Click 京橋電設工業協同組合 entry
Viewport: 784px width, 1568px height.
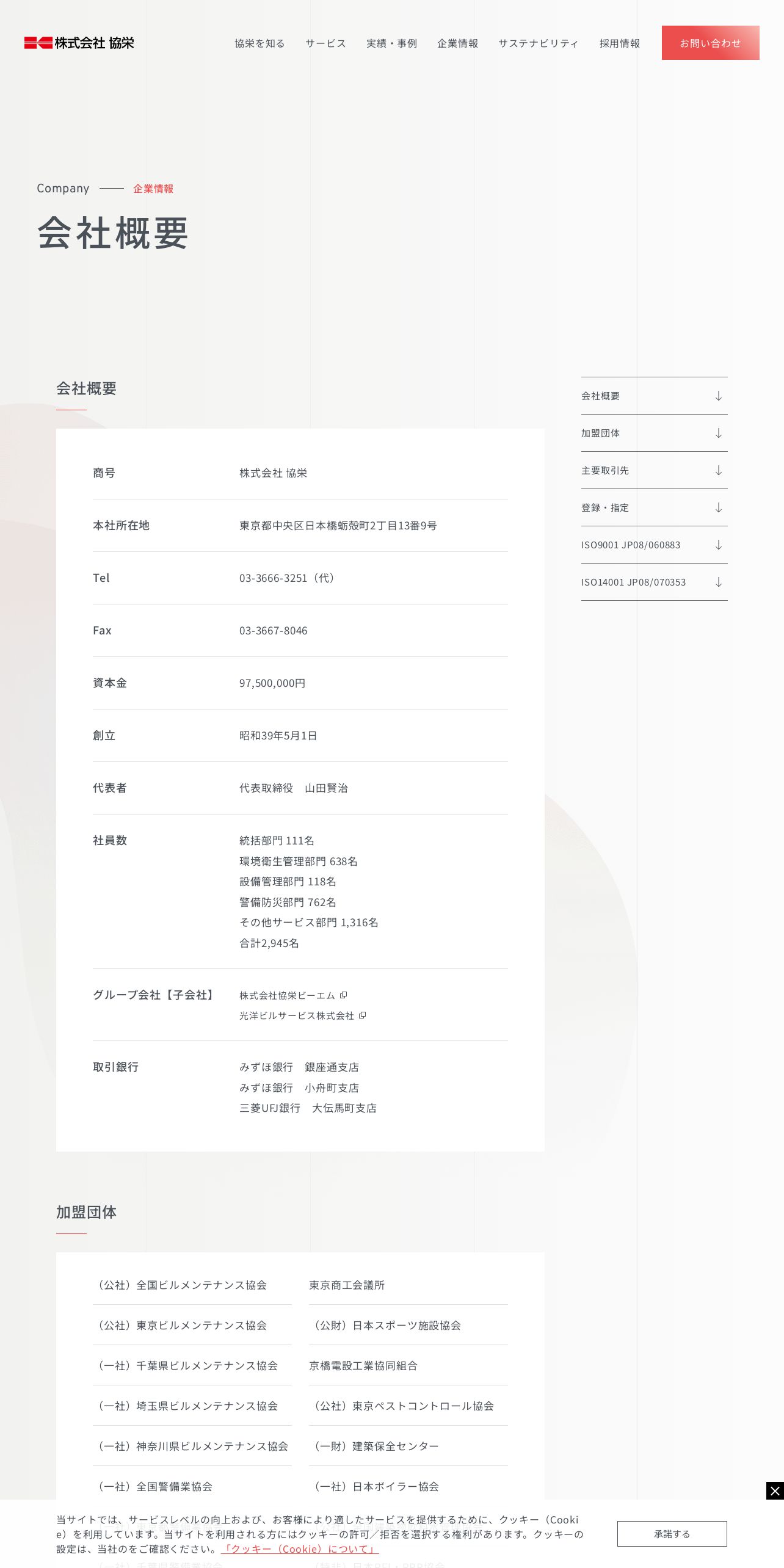click(363, 1366)
